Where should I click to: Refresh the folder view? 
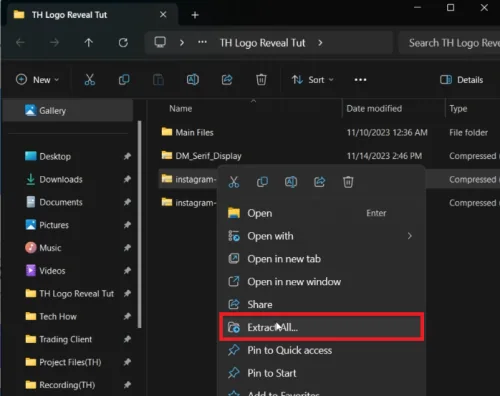pos(123,43)
